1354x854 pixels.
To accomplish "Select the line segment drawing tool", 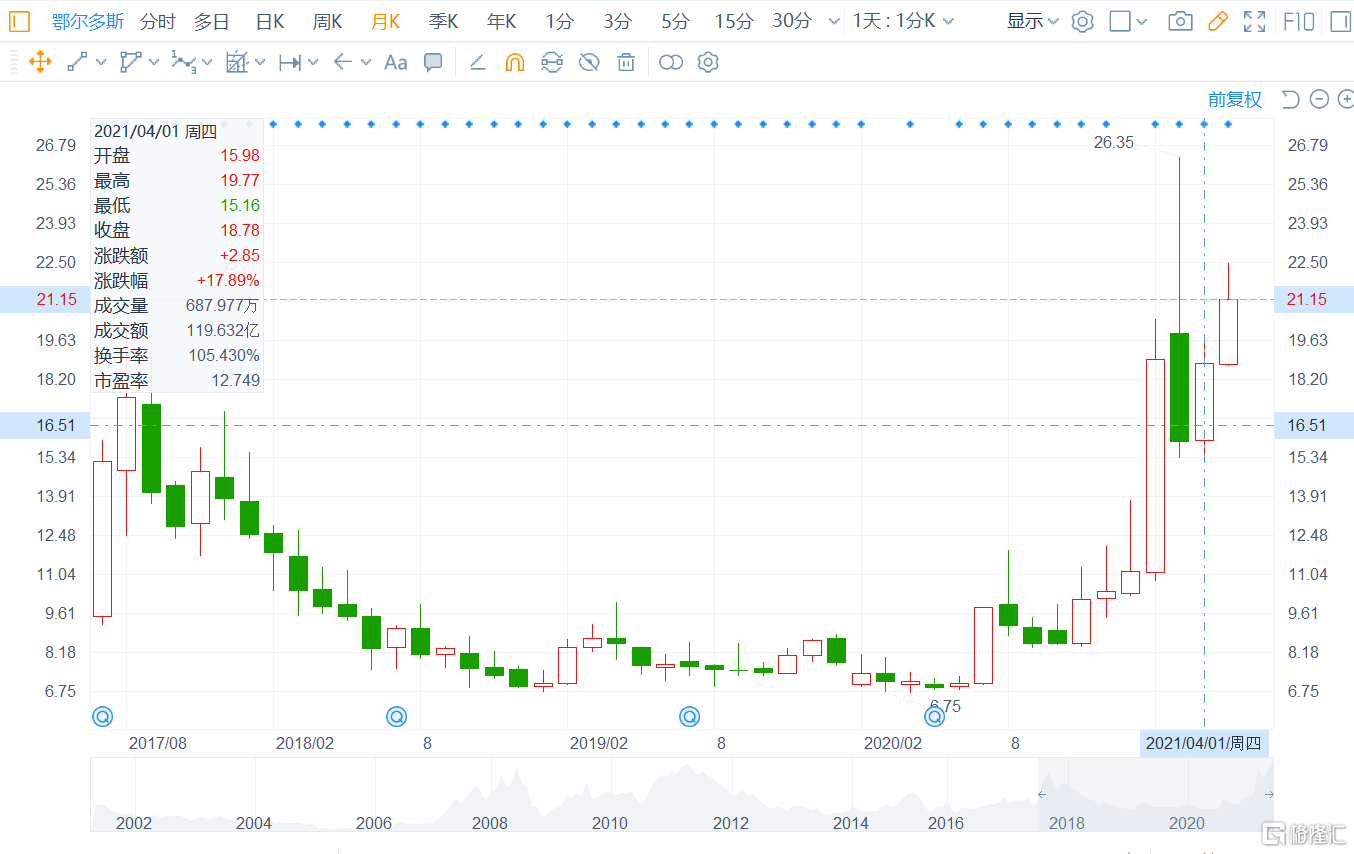I will click(x=77, y=62).
